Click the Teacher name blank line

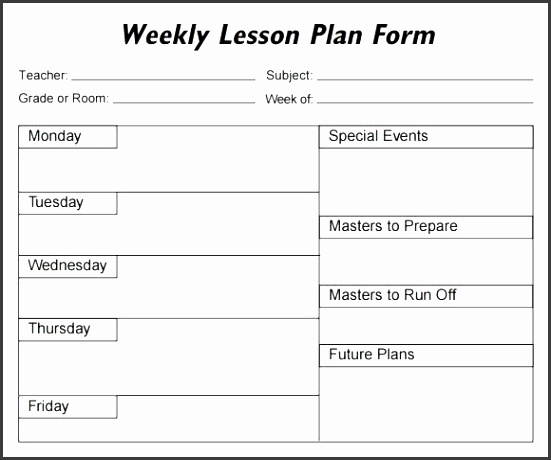tap(163, 79)
